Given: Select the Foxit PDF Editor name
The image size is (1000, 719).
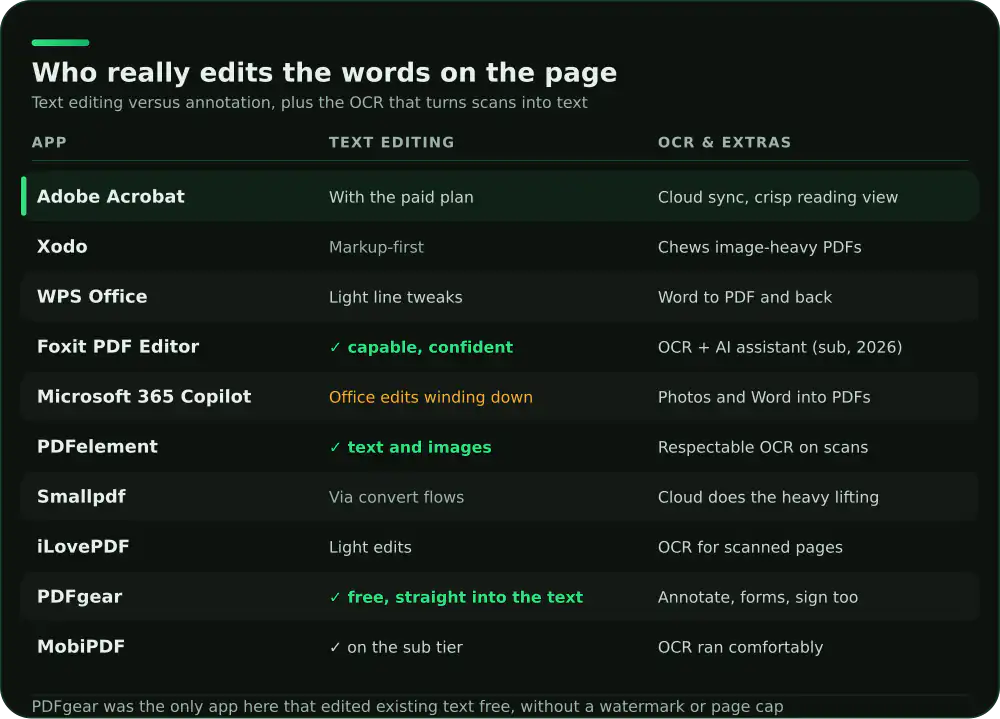Looking at the screenshot, I should [x=118, y=346].
